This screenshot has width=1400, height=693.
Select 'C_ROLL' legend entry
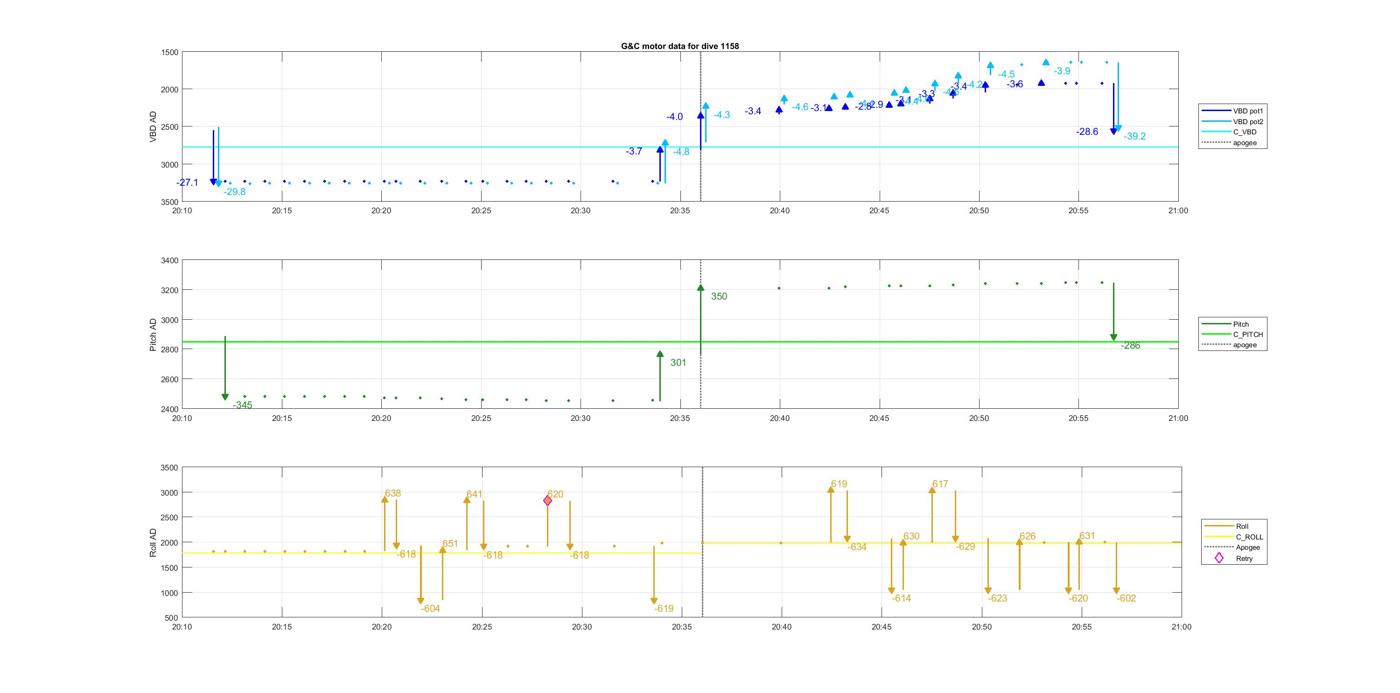point(1231,537)
